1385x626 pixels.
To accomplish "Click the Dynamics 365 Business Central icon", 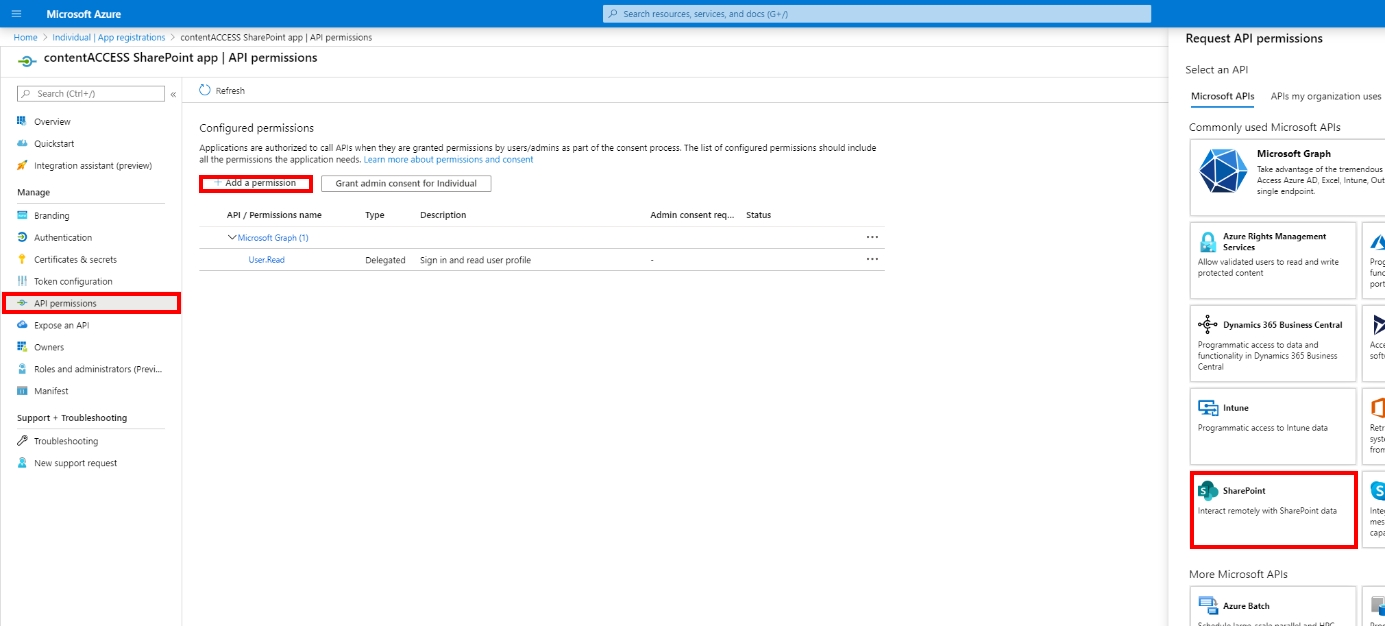I will coord(1207,325).
